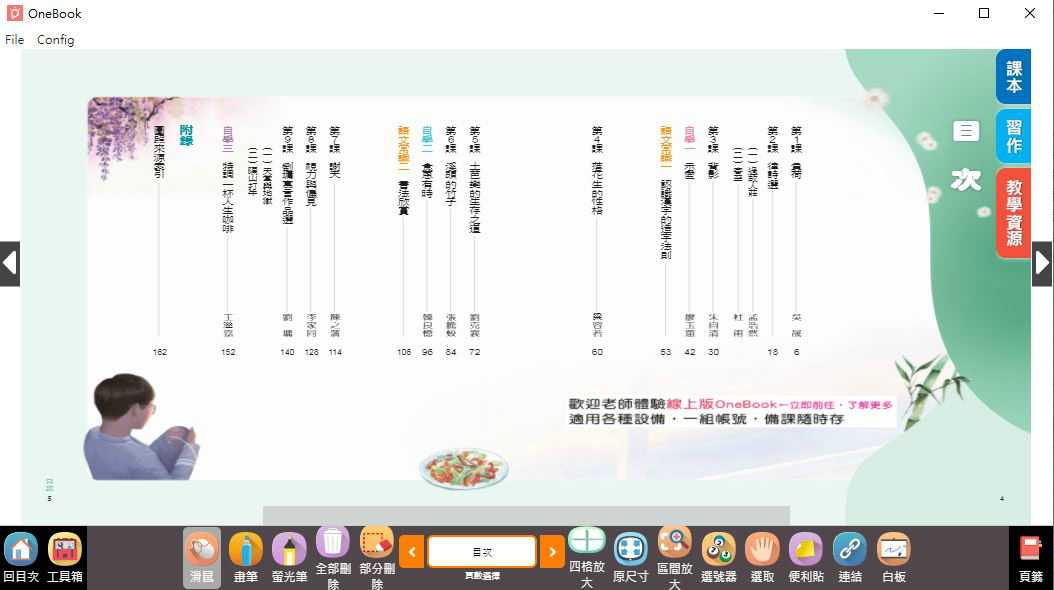This screenshot has height=590, width=1054.
Task: Click page number 60
Action: tap(597, 352)
